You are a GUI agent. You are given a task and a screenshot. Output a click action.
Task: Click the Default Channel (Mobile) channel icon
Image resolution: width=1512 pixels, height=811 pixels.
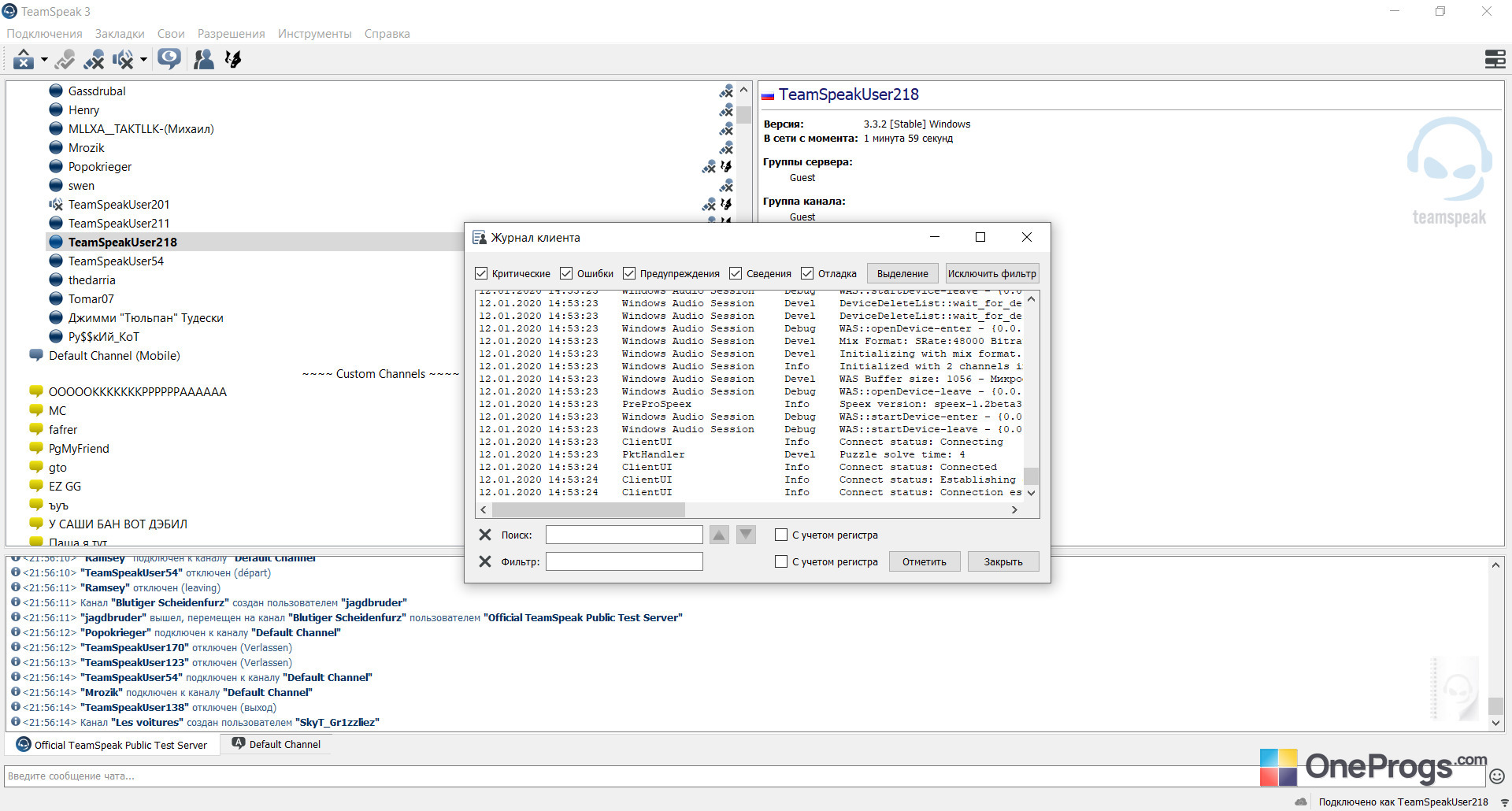coord(36,355)
